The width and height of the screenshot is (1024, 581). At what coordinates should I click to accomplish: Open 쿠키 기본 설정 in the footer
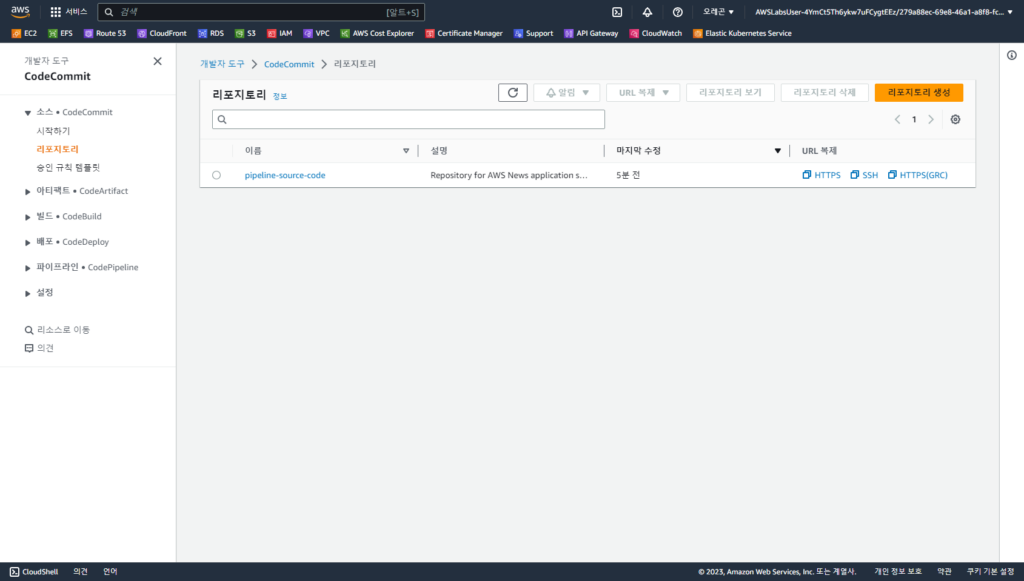click(x=990, y=572)
